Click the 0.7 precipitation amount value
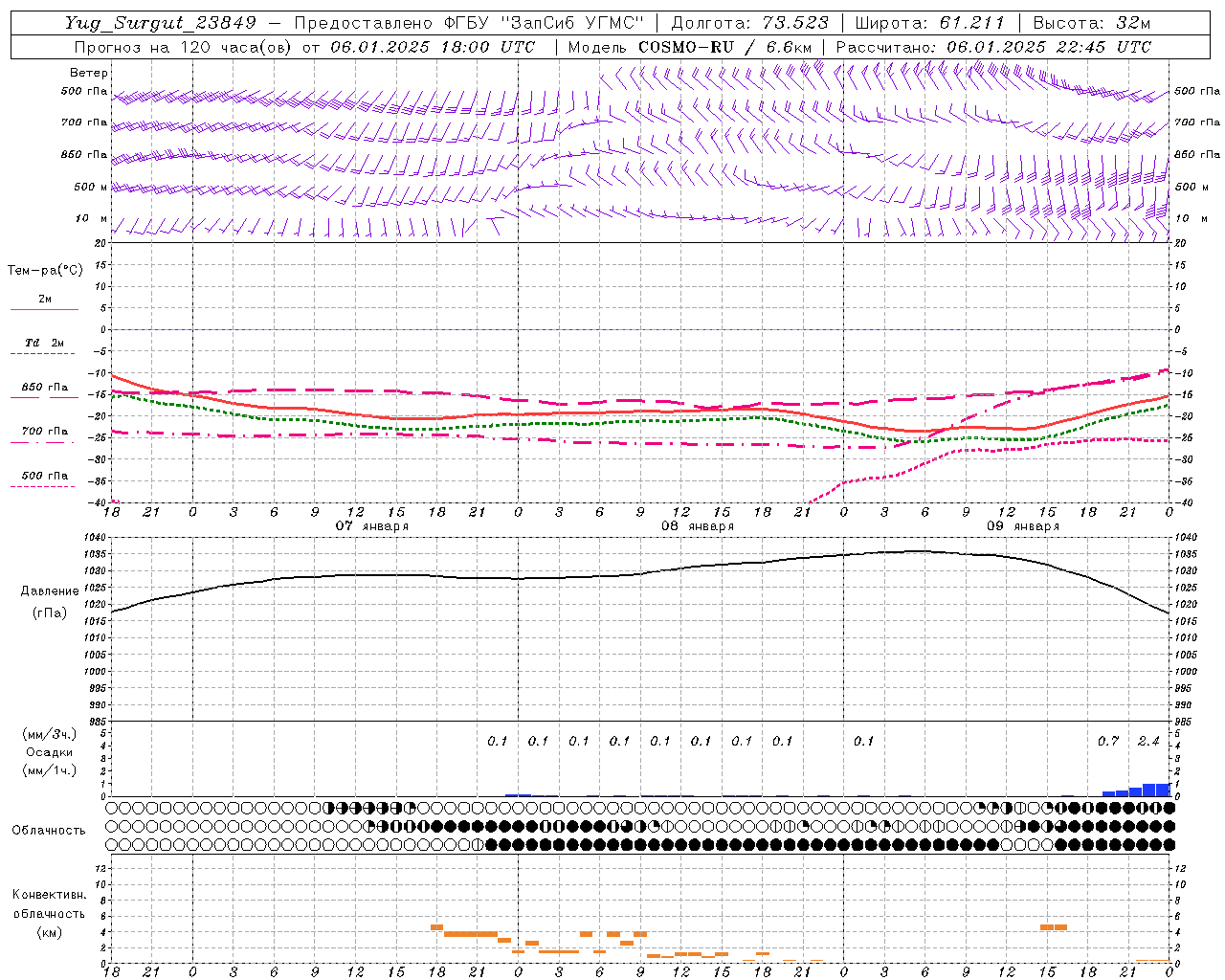 1108,742
